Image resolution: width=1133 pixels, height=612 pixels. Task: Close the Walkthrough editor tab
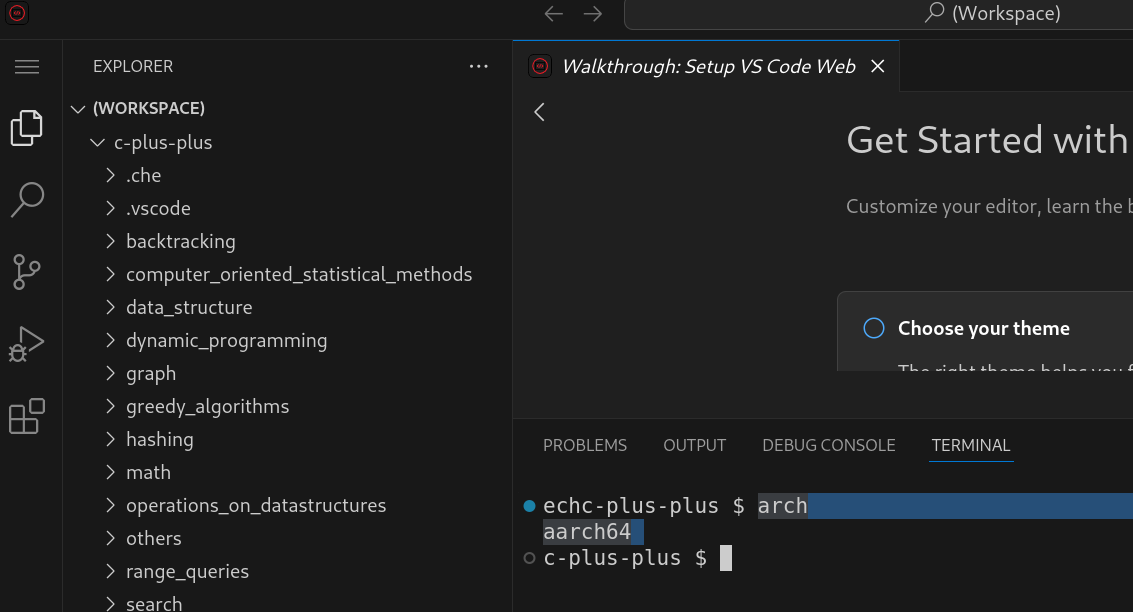878,67
